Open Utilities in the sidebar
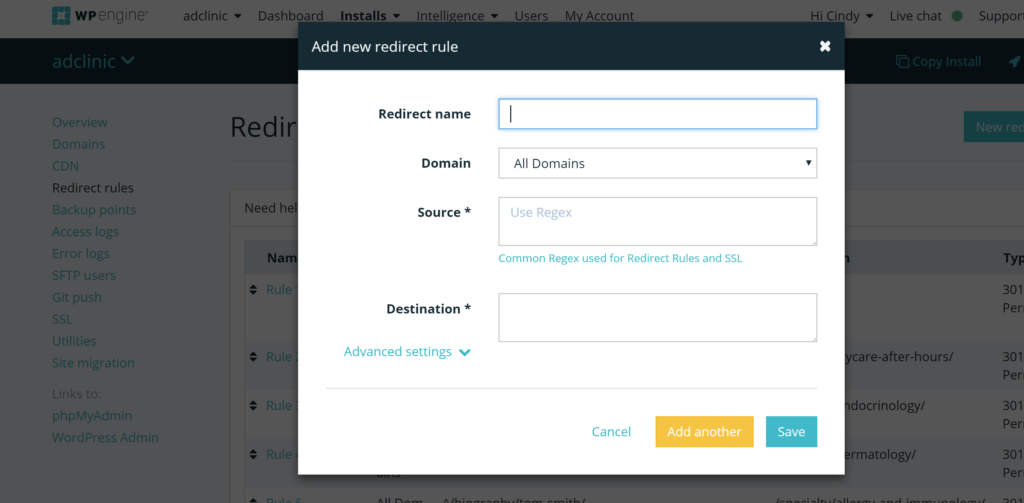This screenshot has width=1024, height=503. (74, 341)
